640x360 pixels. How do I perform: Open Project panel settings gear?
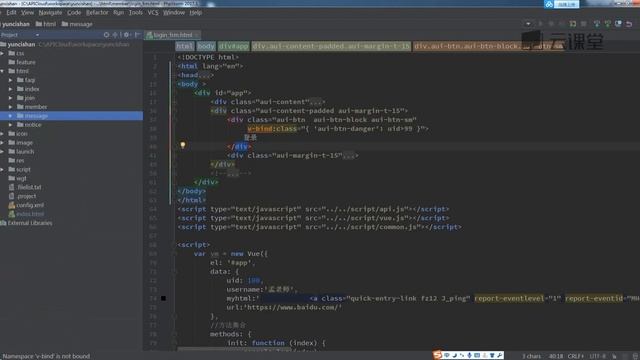(127, 35)
